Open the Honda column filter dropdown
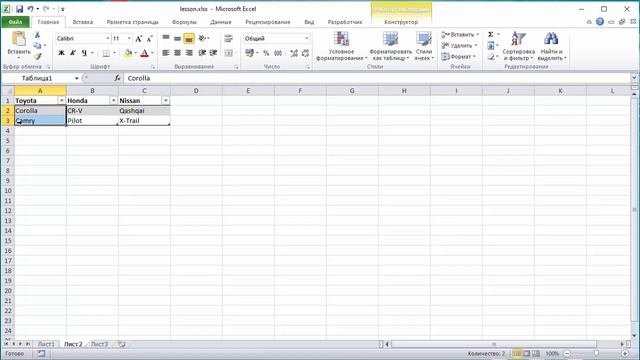 [x=113, y=100]
